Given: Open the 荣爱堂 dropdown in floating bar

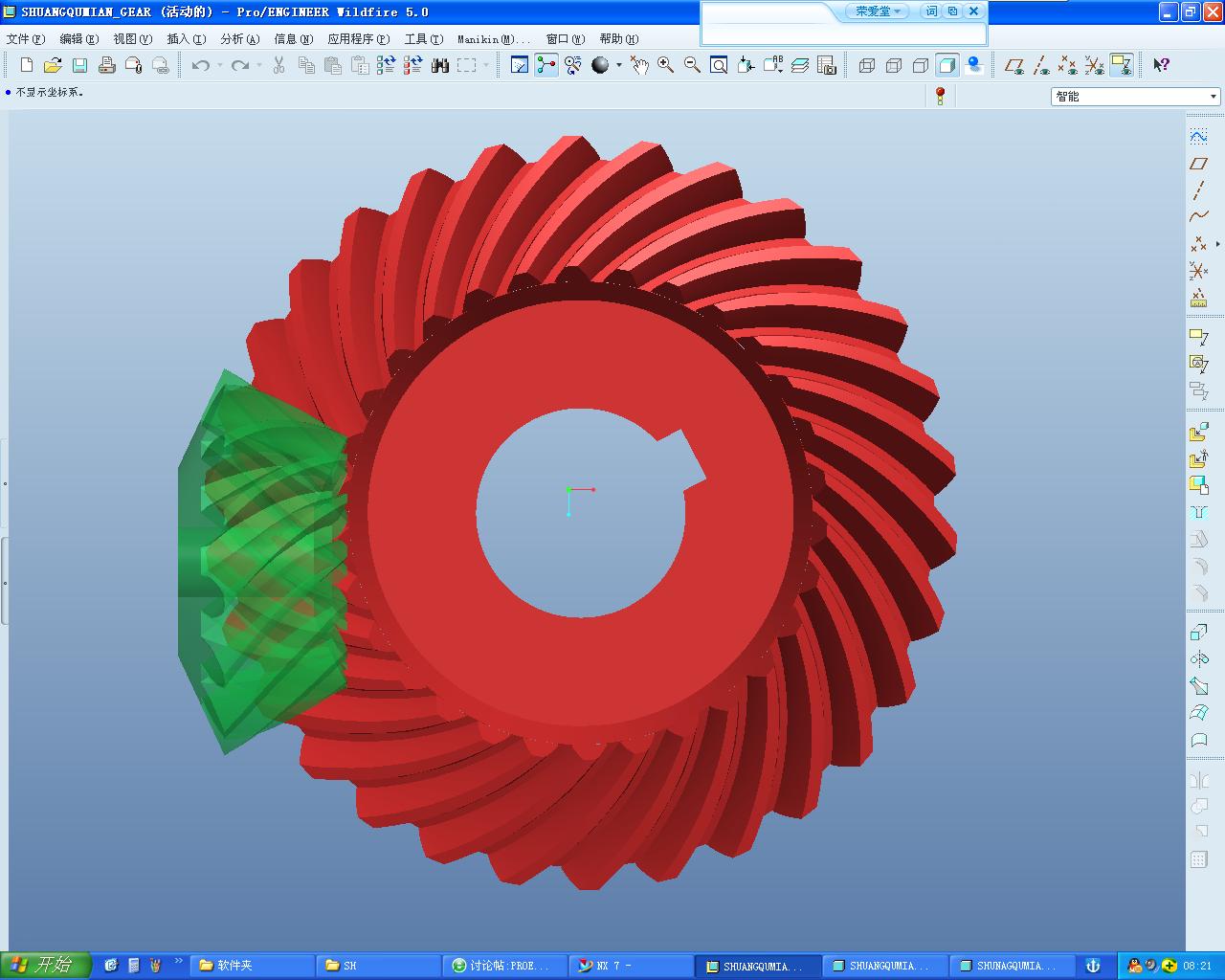Looking at the screenshot, I should 877,11.
